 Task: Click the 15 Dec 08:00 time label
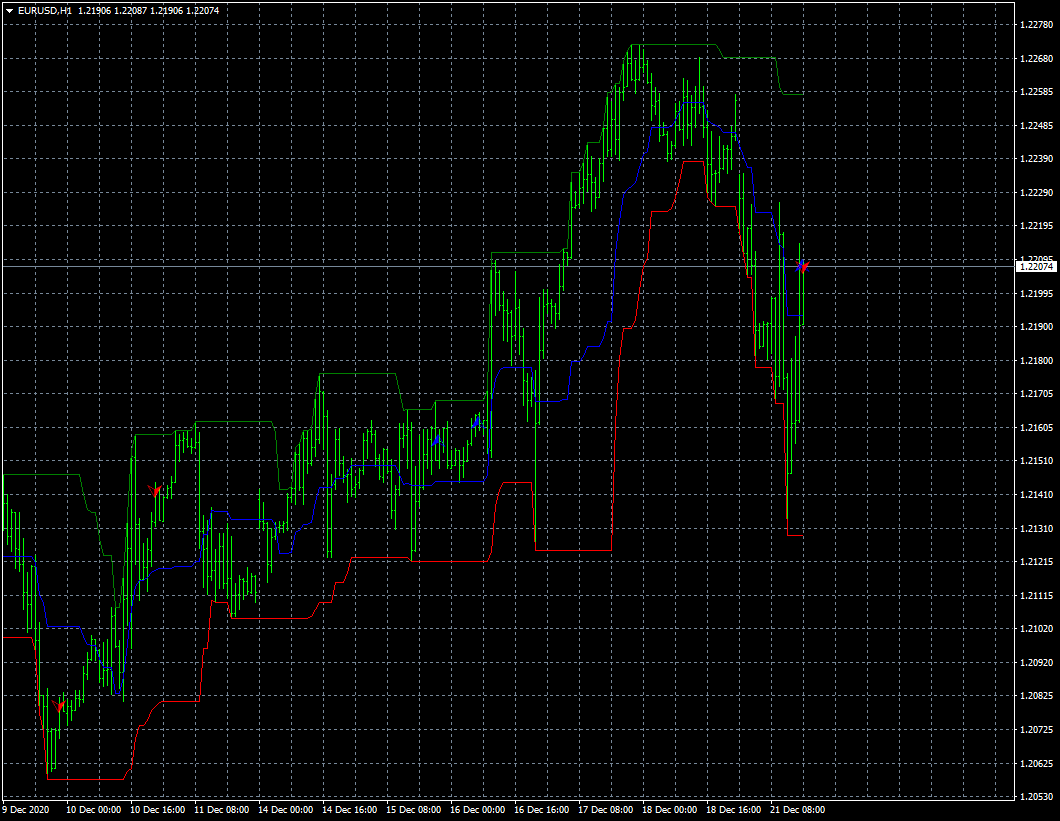pyautogui.click(x=414, y=810)
